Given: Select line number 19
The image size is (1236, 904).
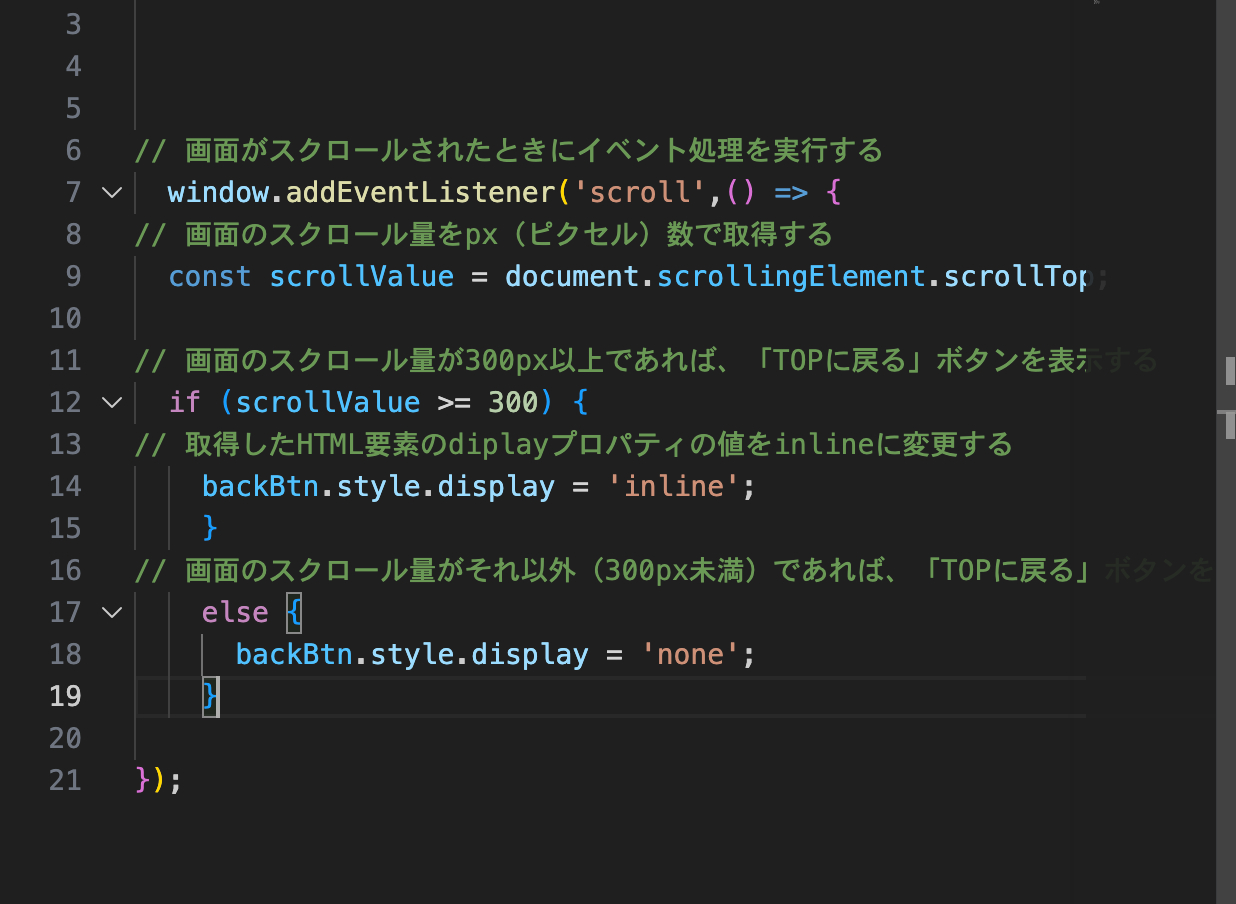Looking at the screenshot, I should 65,696.
